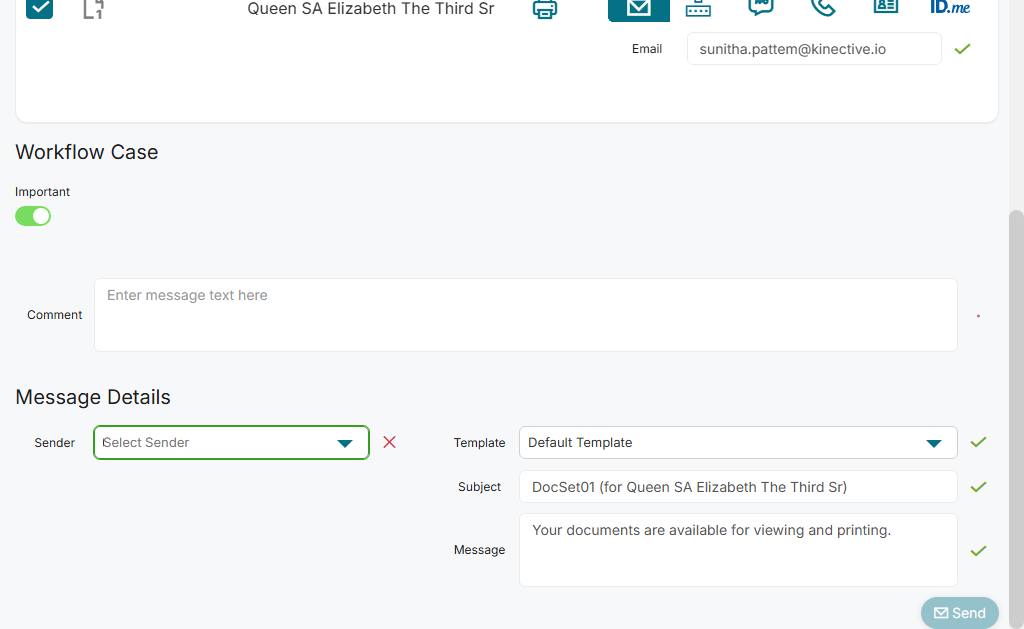Open the Select Sender dropdown

(231, 443)
